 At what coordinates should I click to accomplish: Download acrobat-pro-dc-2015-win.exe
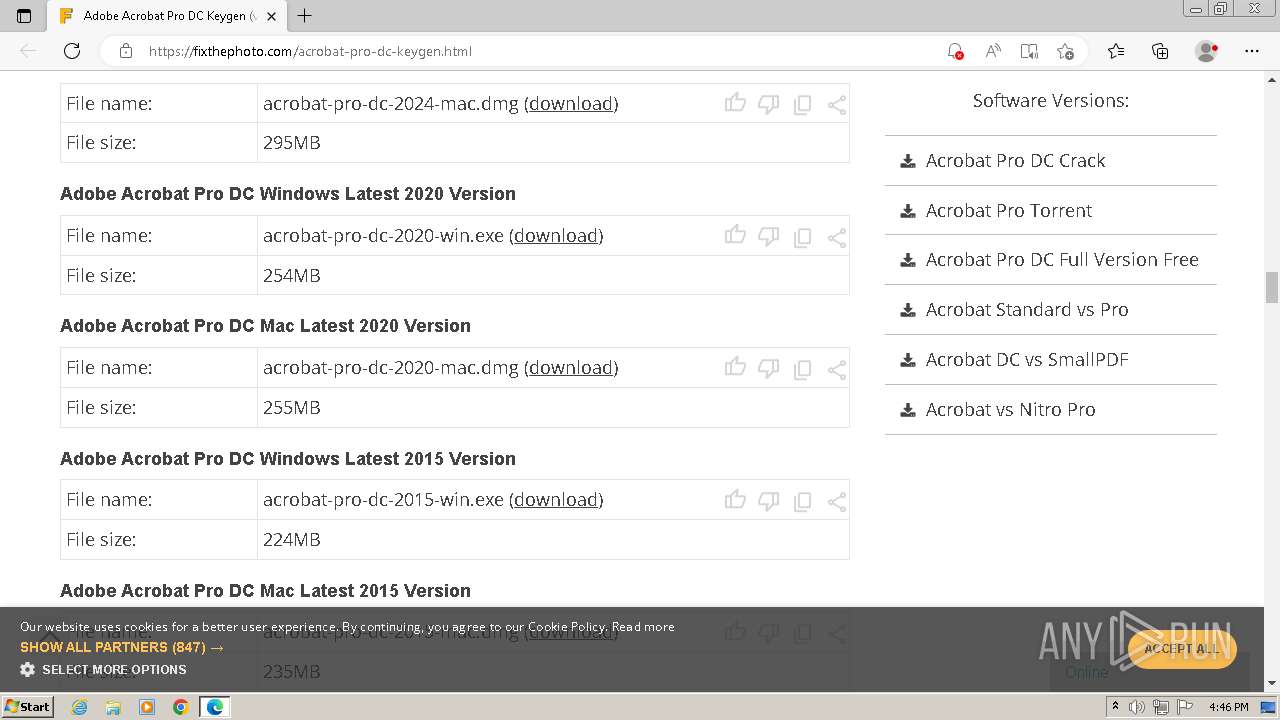[x=556, y=499]
